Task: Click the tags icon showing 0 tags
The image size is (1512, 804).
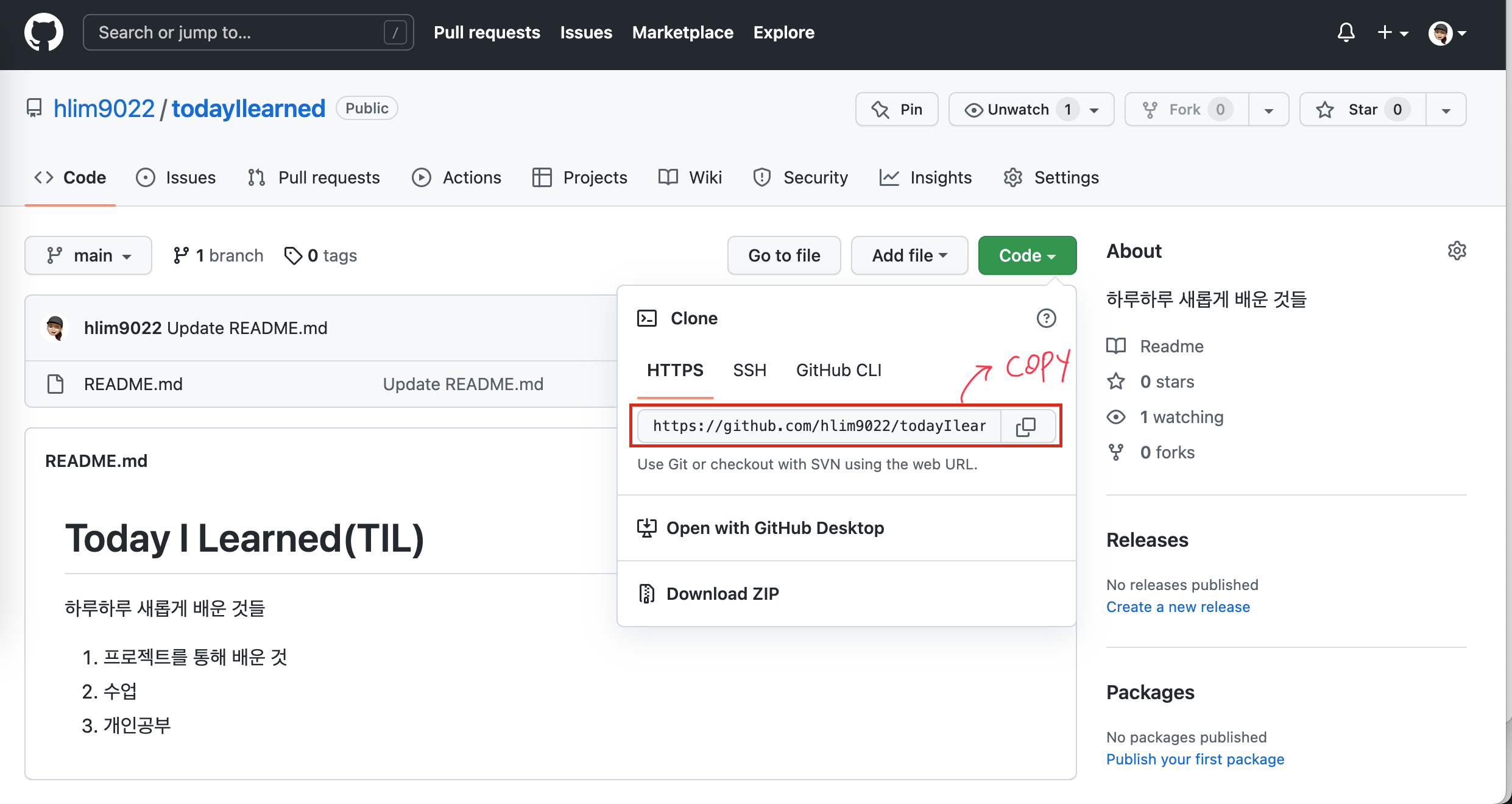Action: 294,255
